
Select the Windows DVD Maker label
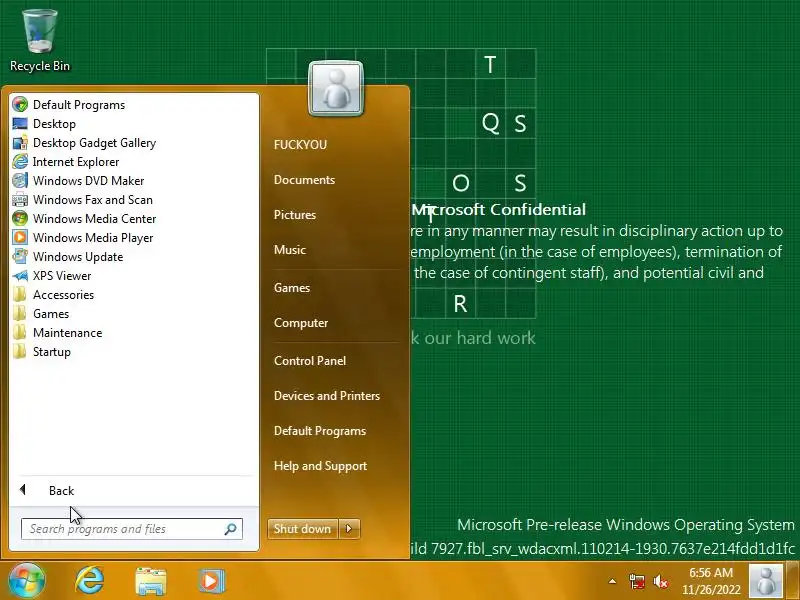tap(88, 181)
